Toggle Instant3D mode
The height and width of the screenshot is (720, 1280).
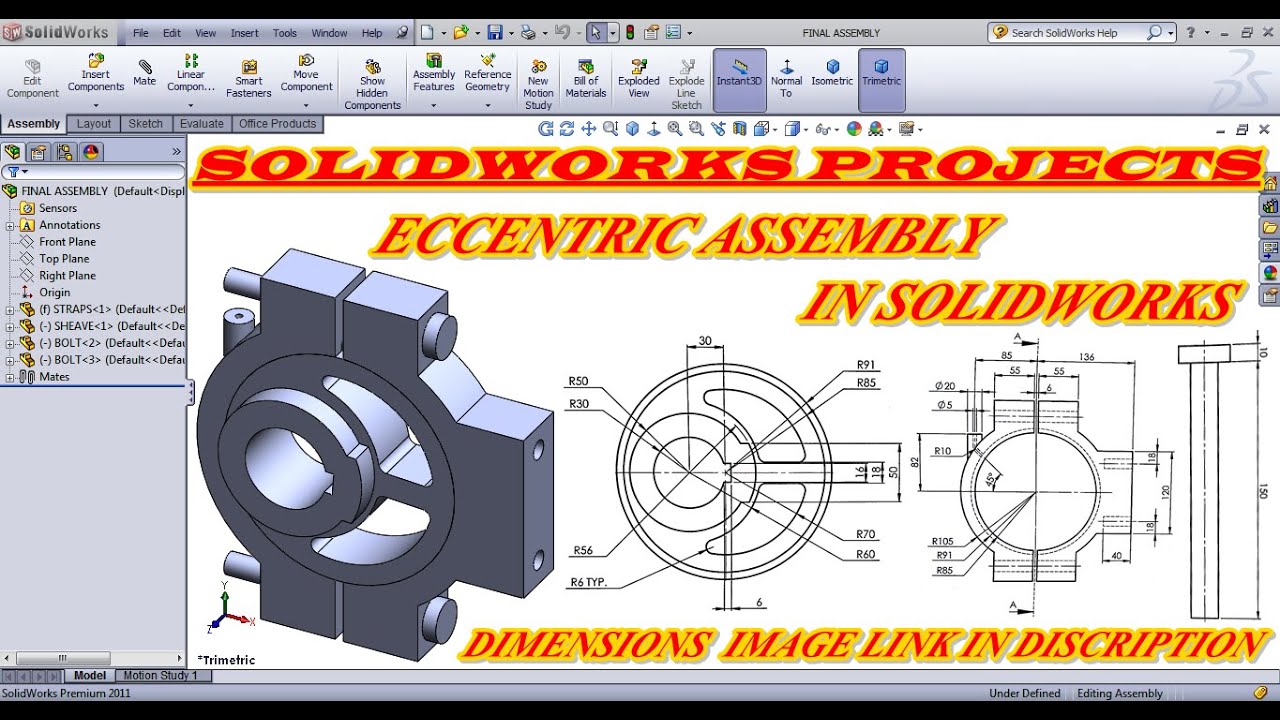point(739,80)
